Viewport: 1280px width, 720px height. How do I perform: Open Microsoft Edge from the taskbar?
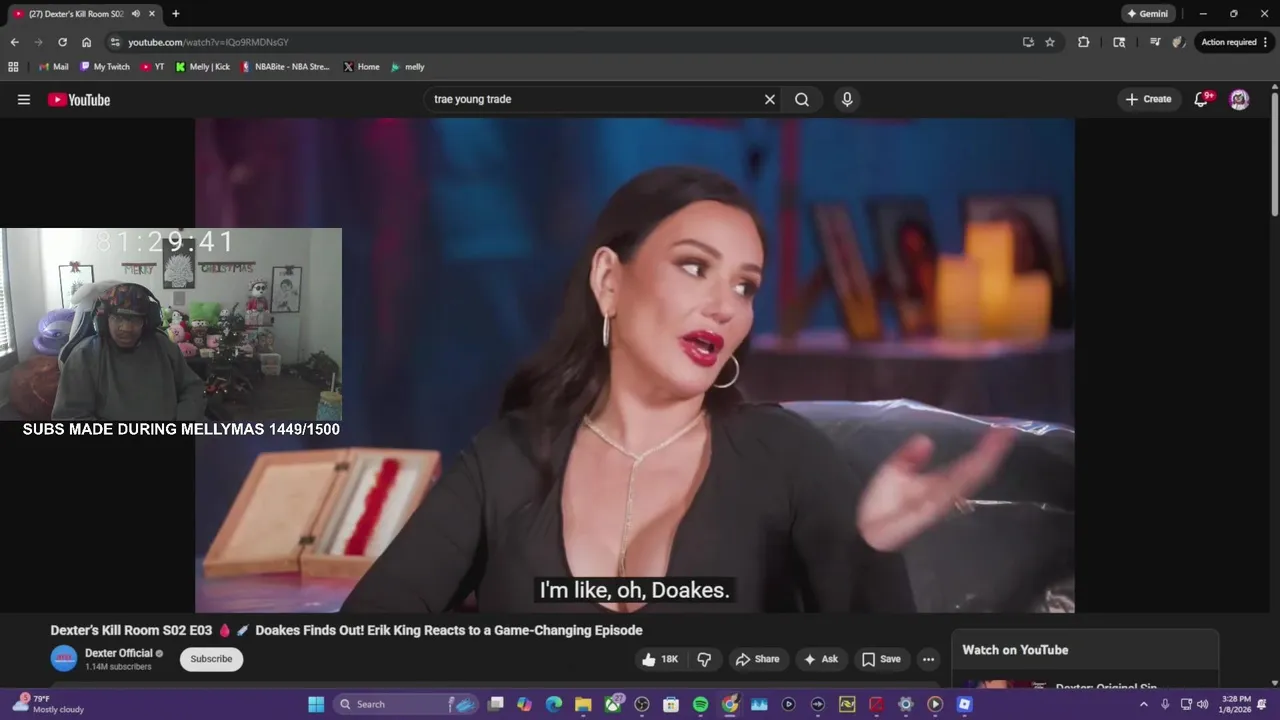[x=554, y=704]
